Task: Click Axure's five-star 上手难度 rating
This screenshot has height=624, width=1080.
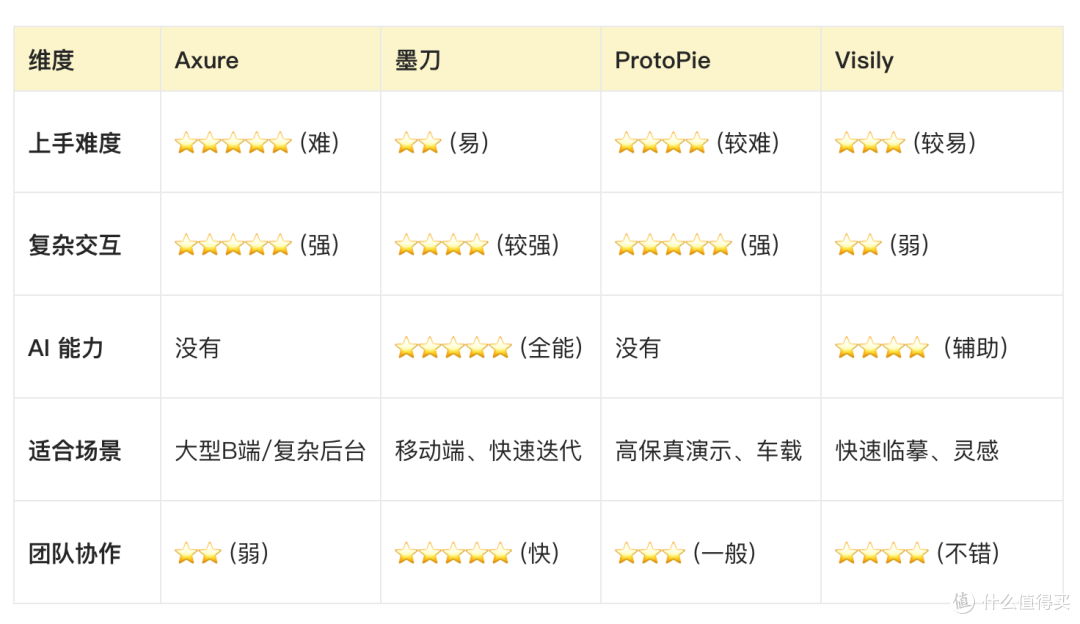Action: 257,143
